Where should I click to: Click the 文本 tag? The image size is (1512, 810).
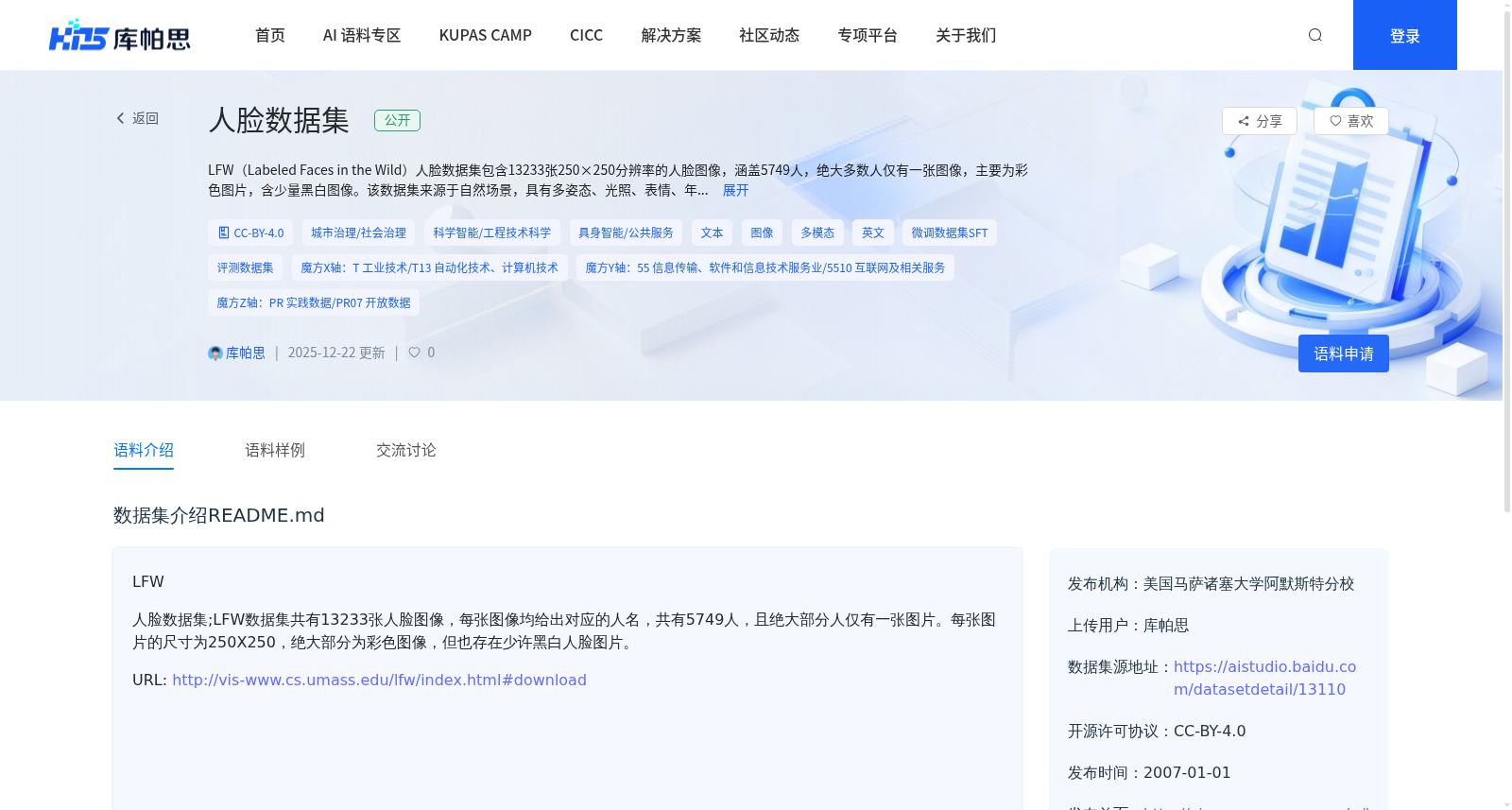(712, 233)
